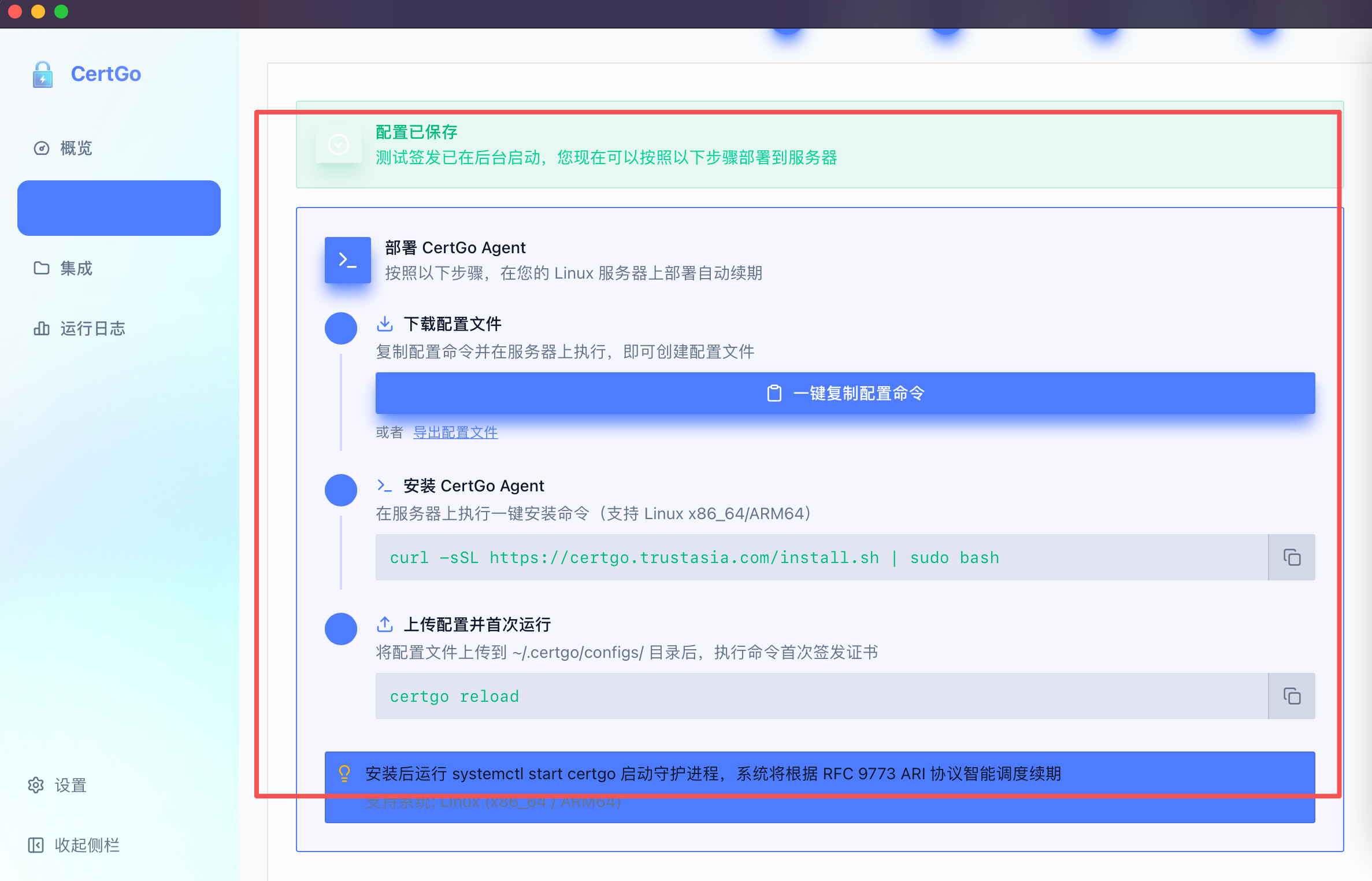Click the ~/.certgo/configs/ upload instruction text
The image size is (1372, 881).
point(627,652)
